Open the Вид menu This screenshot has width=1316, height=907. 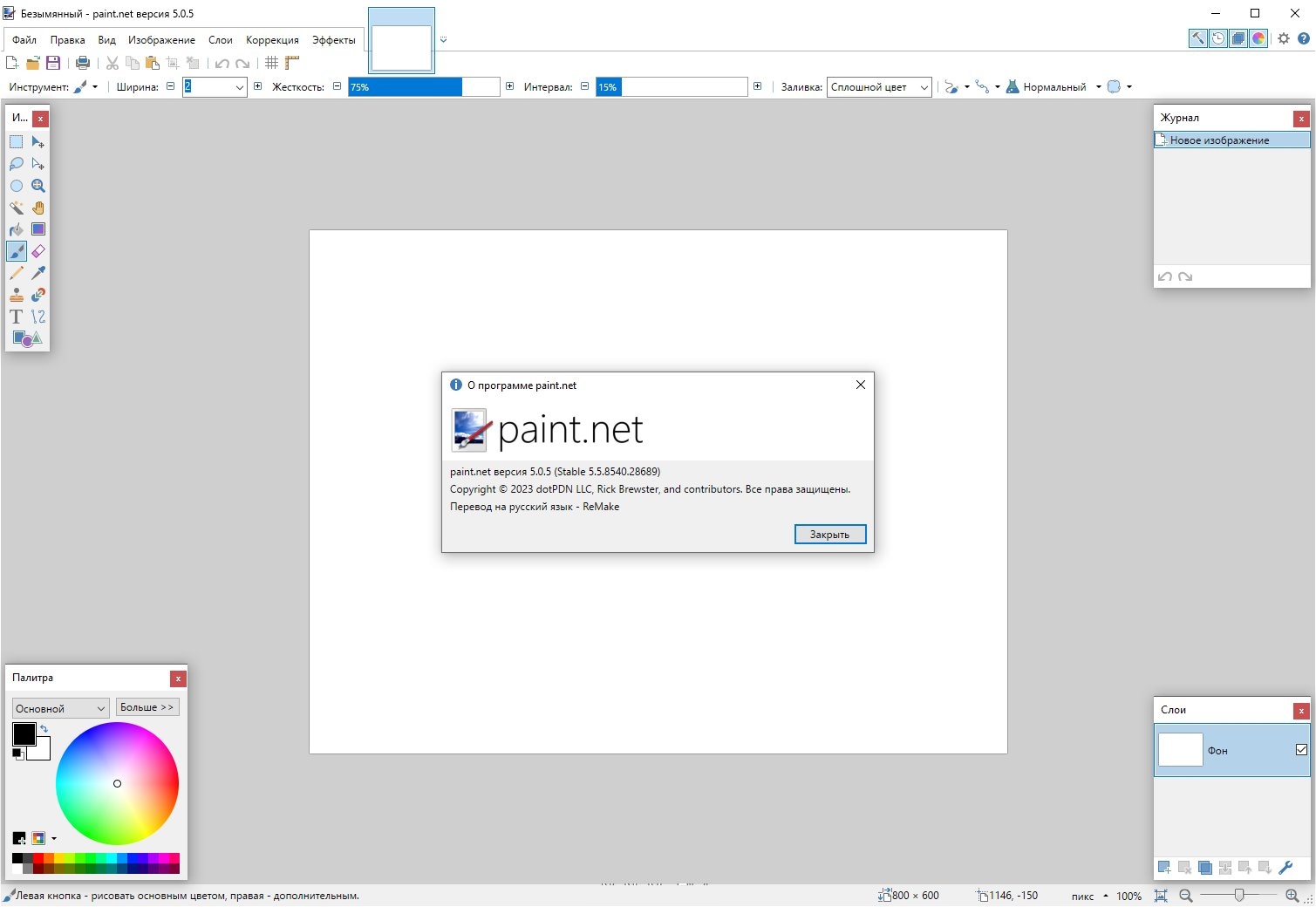pyautogui.click(x=106, y=40)
